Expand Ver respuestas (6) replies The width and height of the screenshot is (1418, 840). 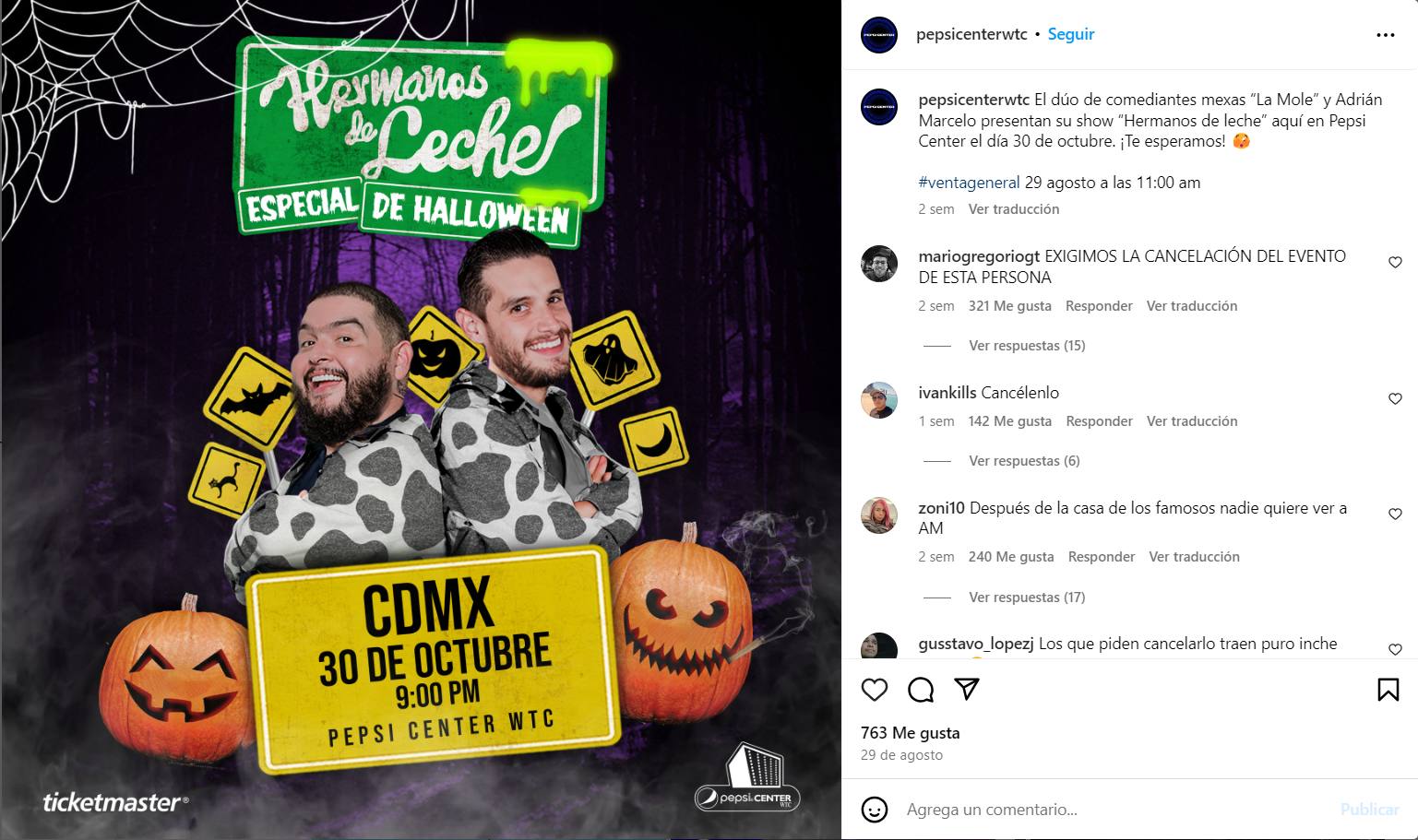[x=1024, y=461]
